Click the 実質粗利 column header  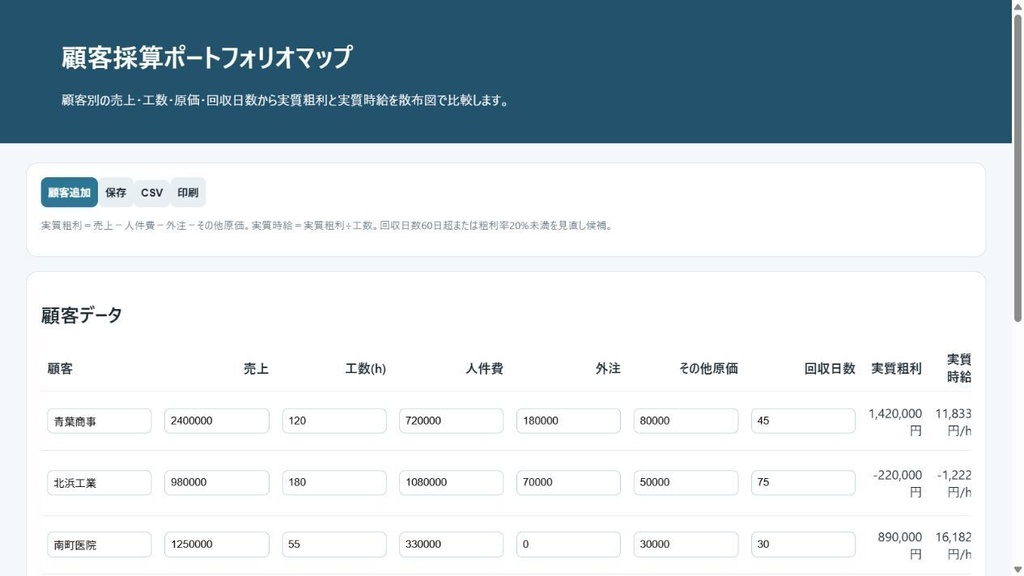[896, 369]
